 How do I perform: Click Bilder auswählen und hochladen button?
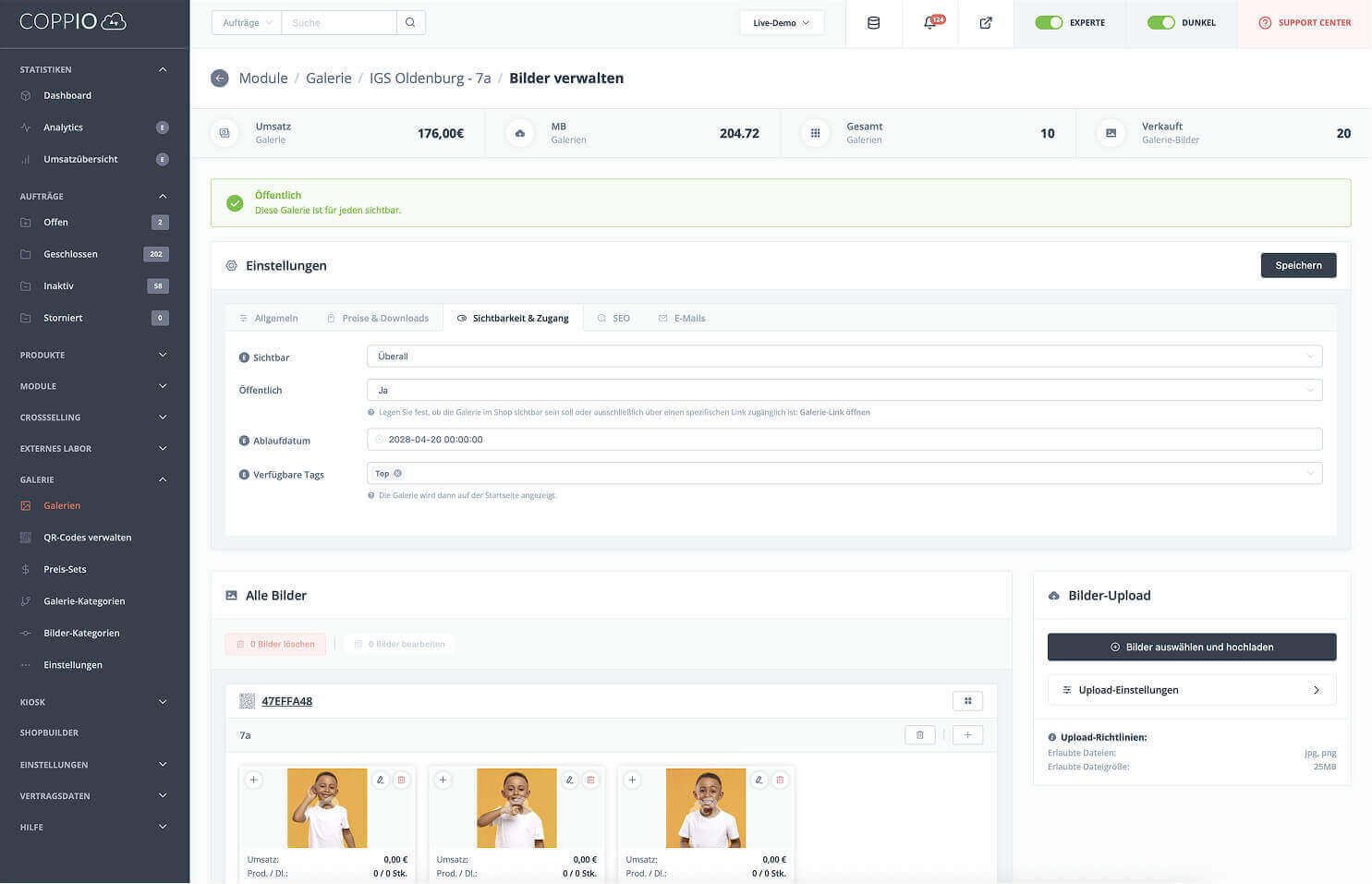1191,648
